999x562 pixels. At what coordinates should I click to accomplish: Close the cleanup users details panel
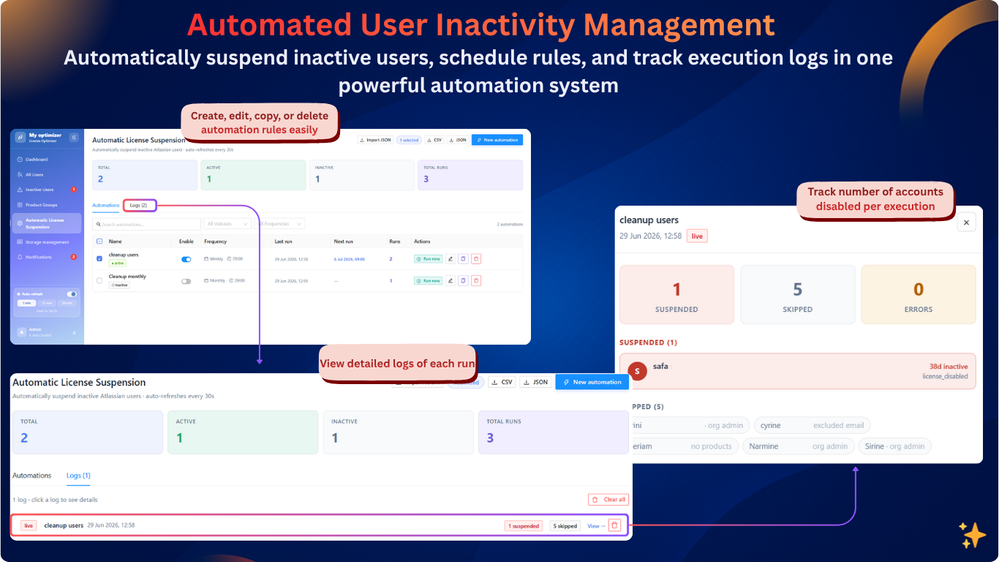click(967, 222)
